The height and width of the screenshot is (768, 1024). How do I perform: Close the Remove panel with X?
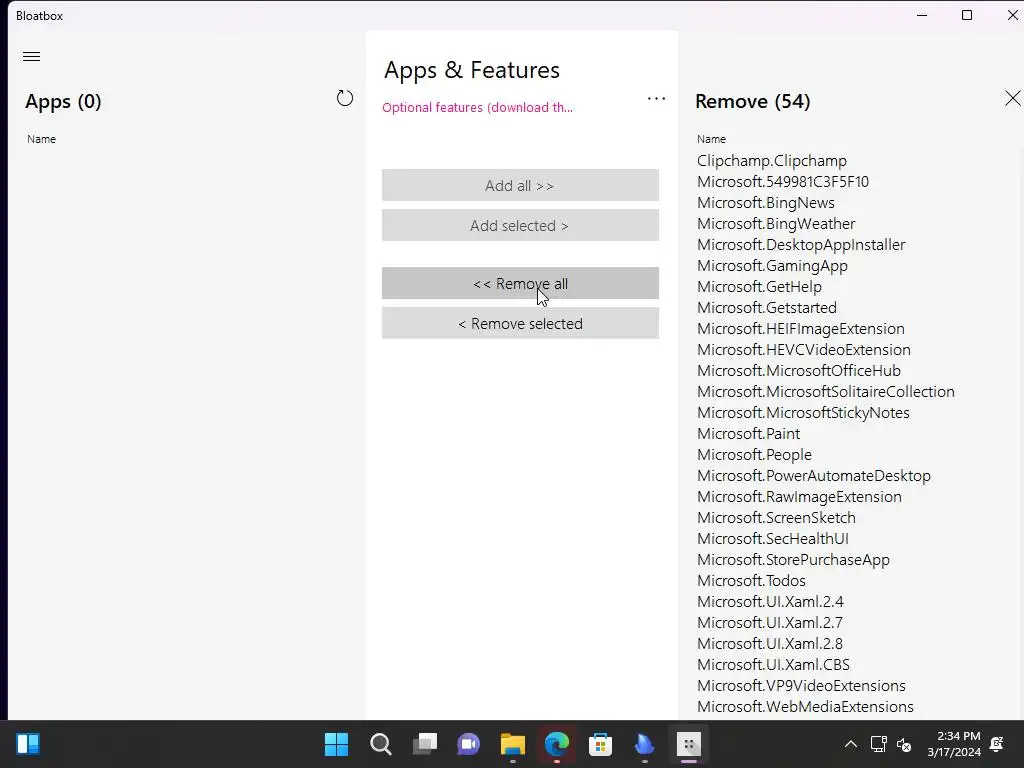pyautogui.click(x=1012, y=99)
